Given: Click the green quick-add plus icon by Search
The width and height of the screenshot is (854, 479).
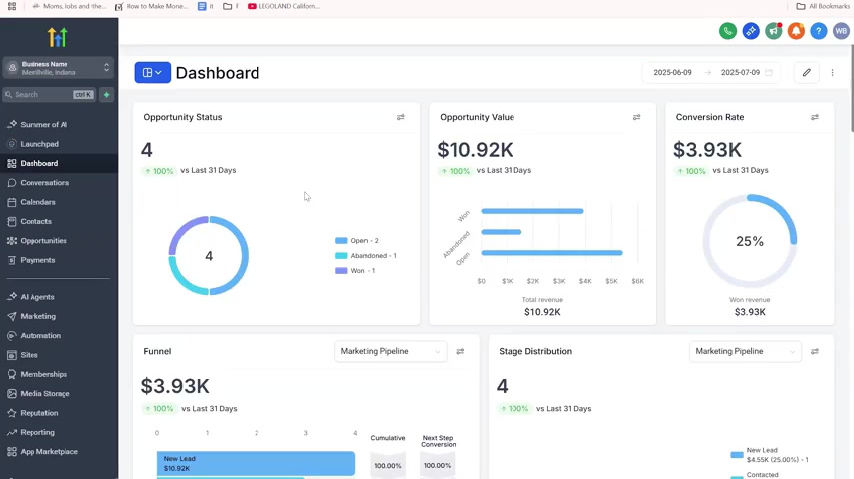Looking at the screenshot, I should 107,95.
